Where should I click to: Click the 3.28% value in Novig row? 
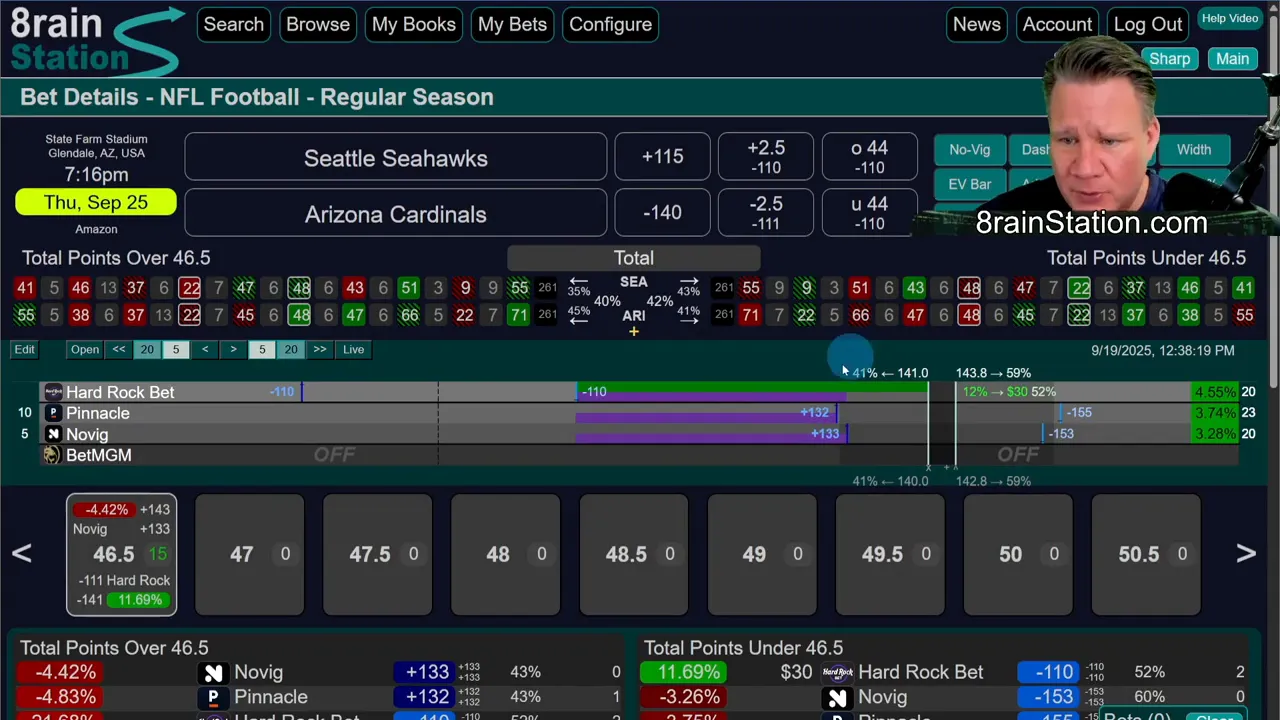coord(1215,434)
